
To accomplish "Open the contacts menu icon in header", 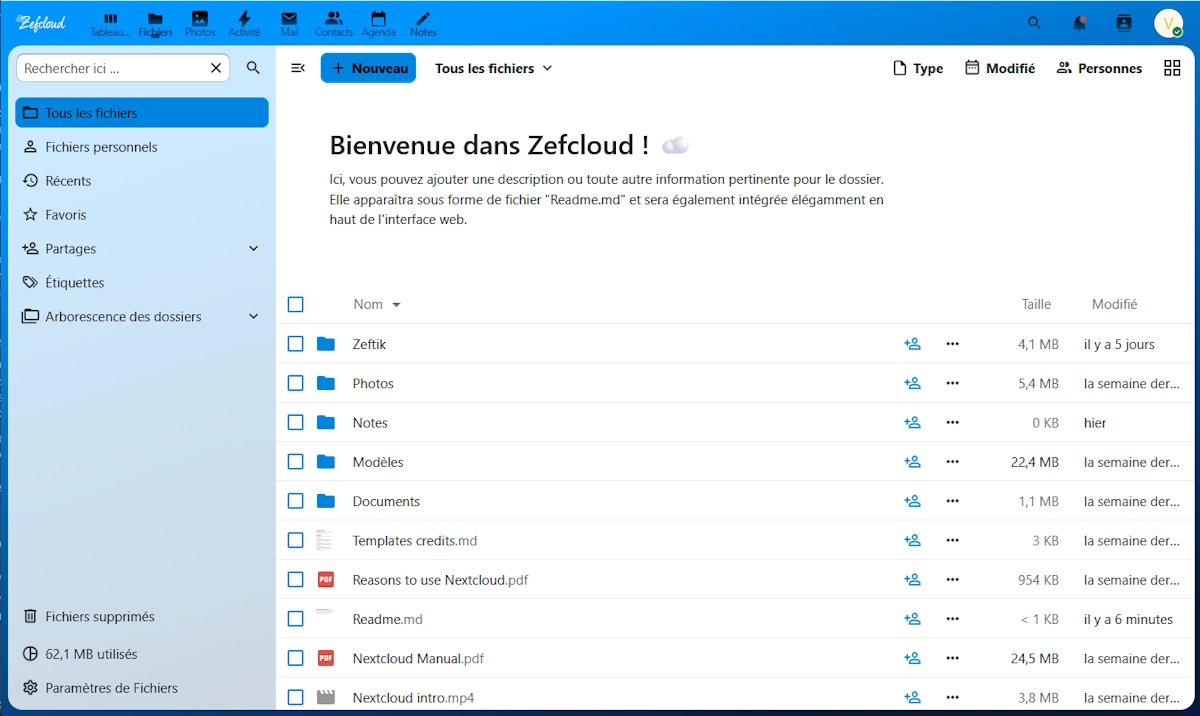I will pyautogui.click(x=1124, y=23).
